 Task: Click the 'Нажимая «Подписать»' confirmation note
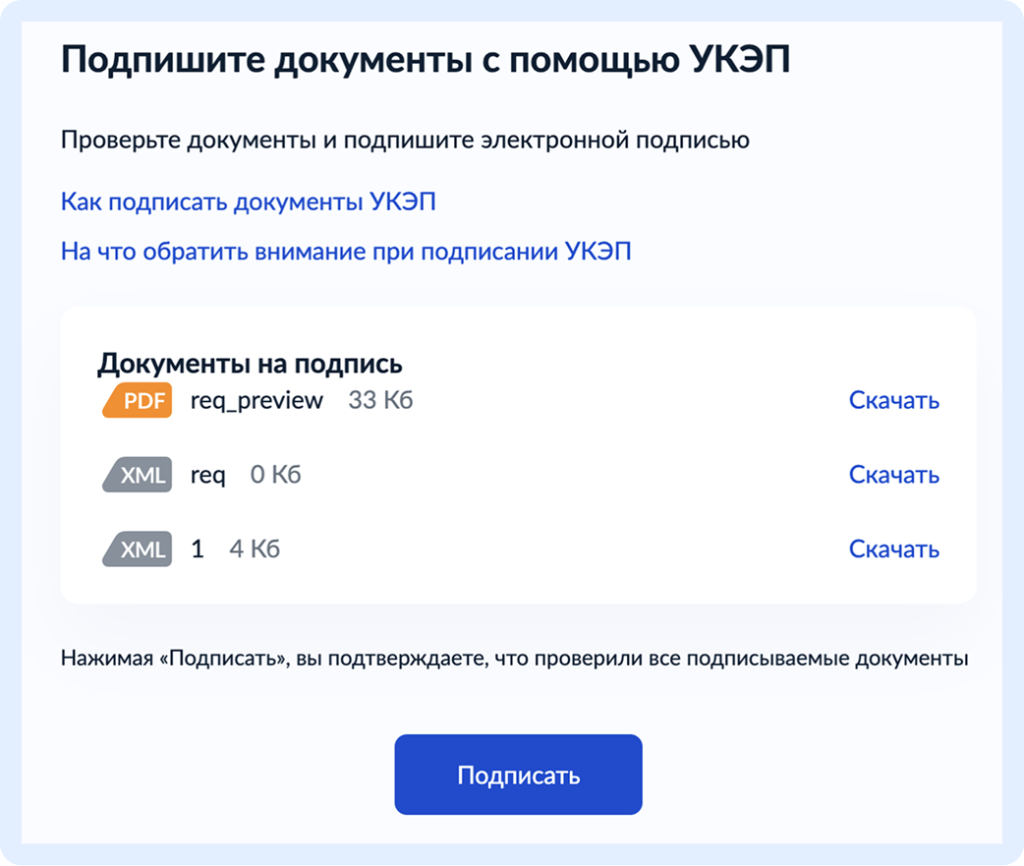pyautogui.click(x=515, y=658)
